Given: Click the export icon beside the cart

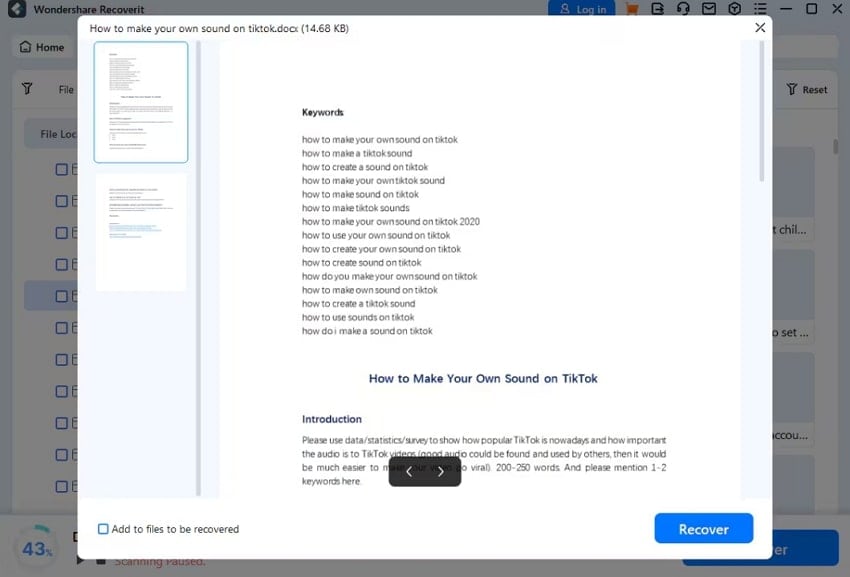Looking at the screenshot, I should pos(658,9).
